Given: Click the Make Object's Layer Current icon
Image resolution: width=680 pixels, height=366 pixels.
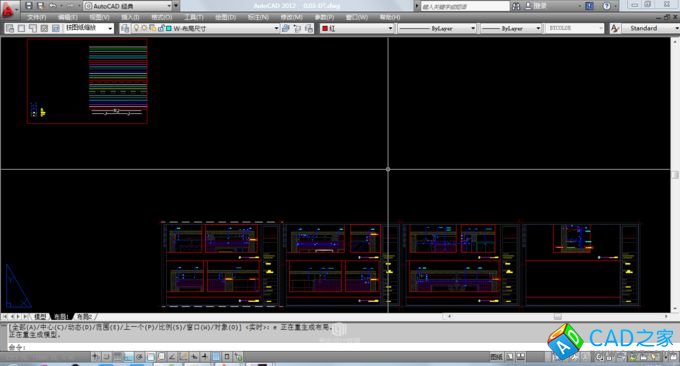Looking at the screenshot, I should (285, 28).
